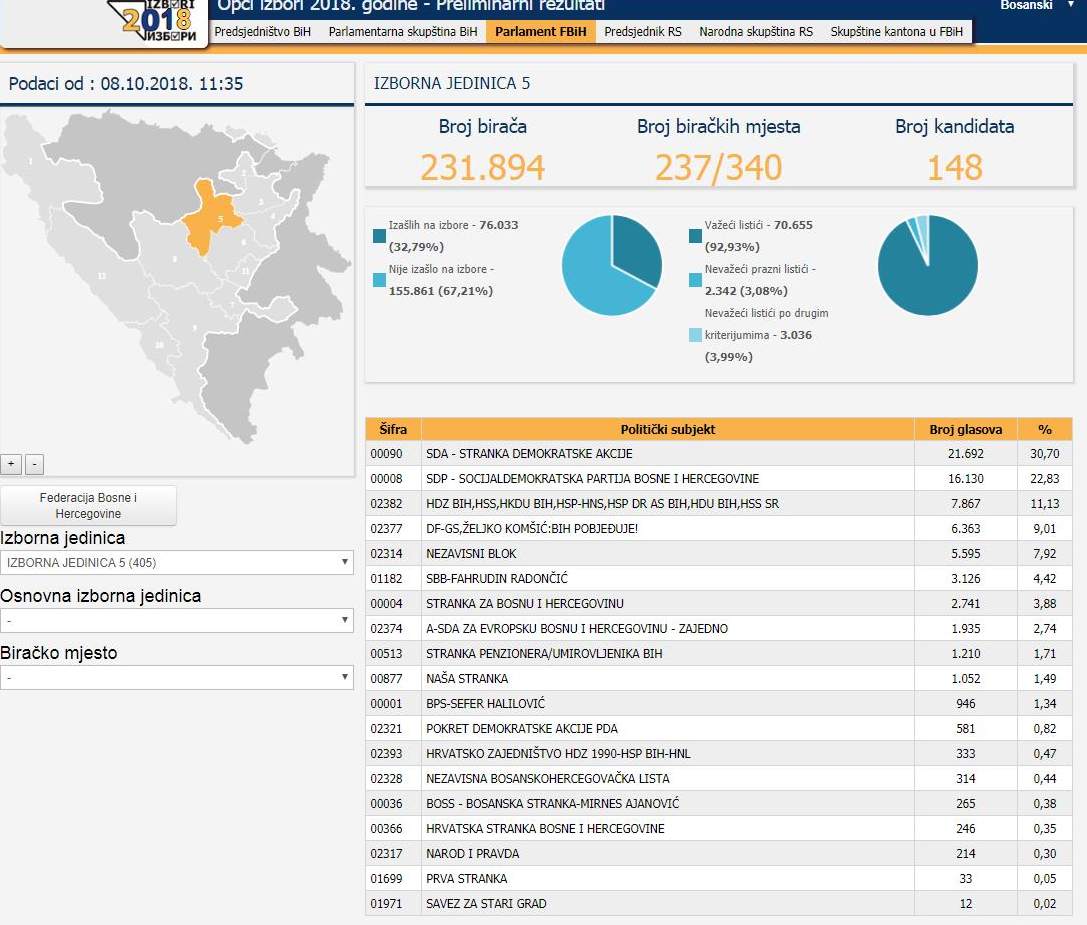
Task: Zoom out the map with minus button
Action: pyautogui.click(x=34, y=464)
